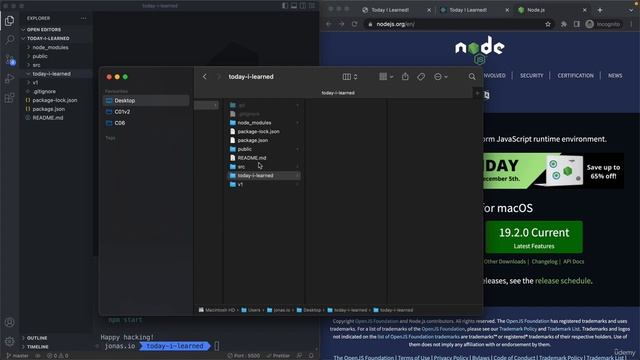Select Desktop in Finder sidebar
Viewport: 640px width, 360px height.
[x=146, y=100]
